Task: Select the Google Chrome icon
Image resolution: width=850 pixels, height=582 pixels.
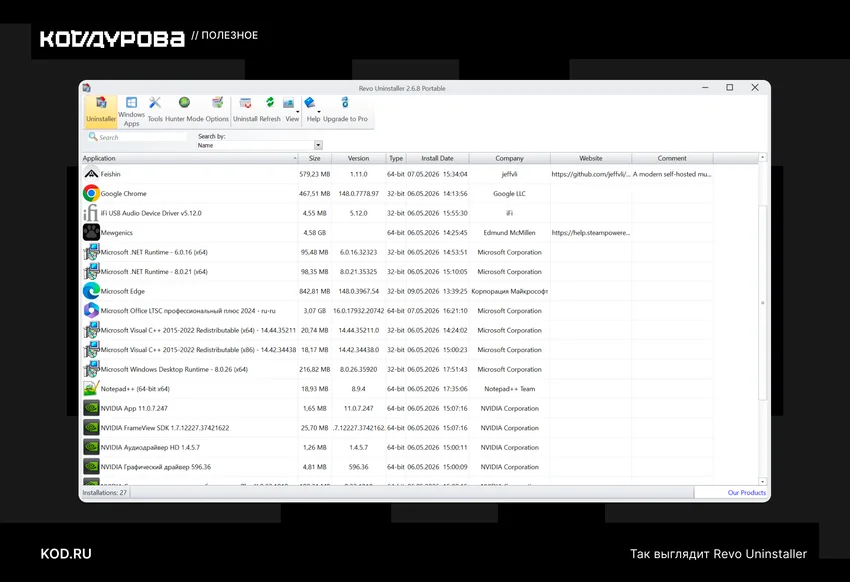Action: 91,193
